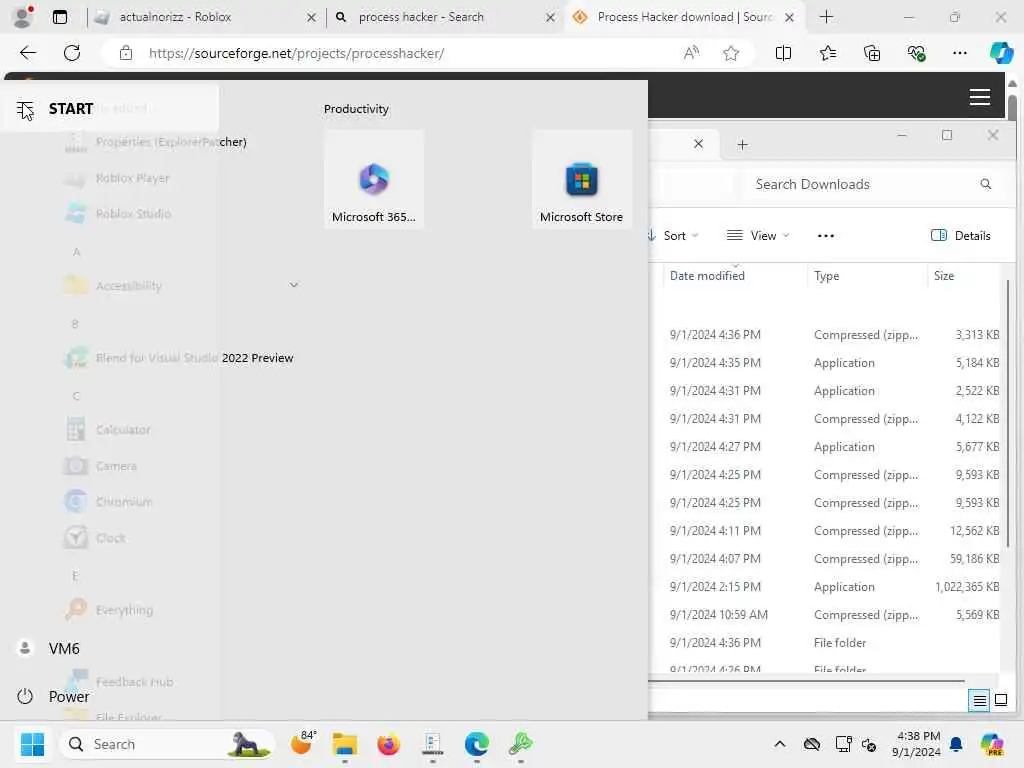This screenshot has width=1024, height=768.
Task: Click the Windows Start button on taskbar
Action: click(x=32, y=744)
